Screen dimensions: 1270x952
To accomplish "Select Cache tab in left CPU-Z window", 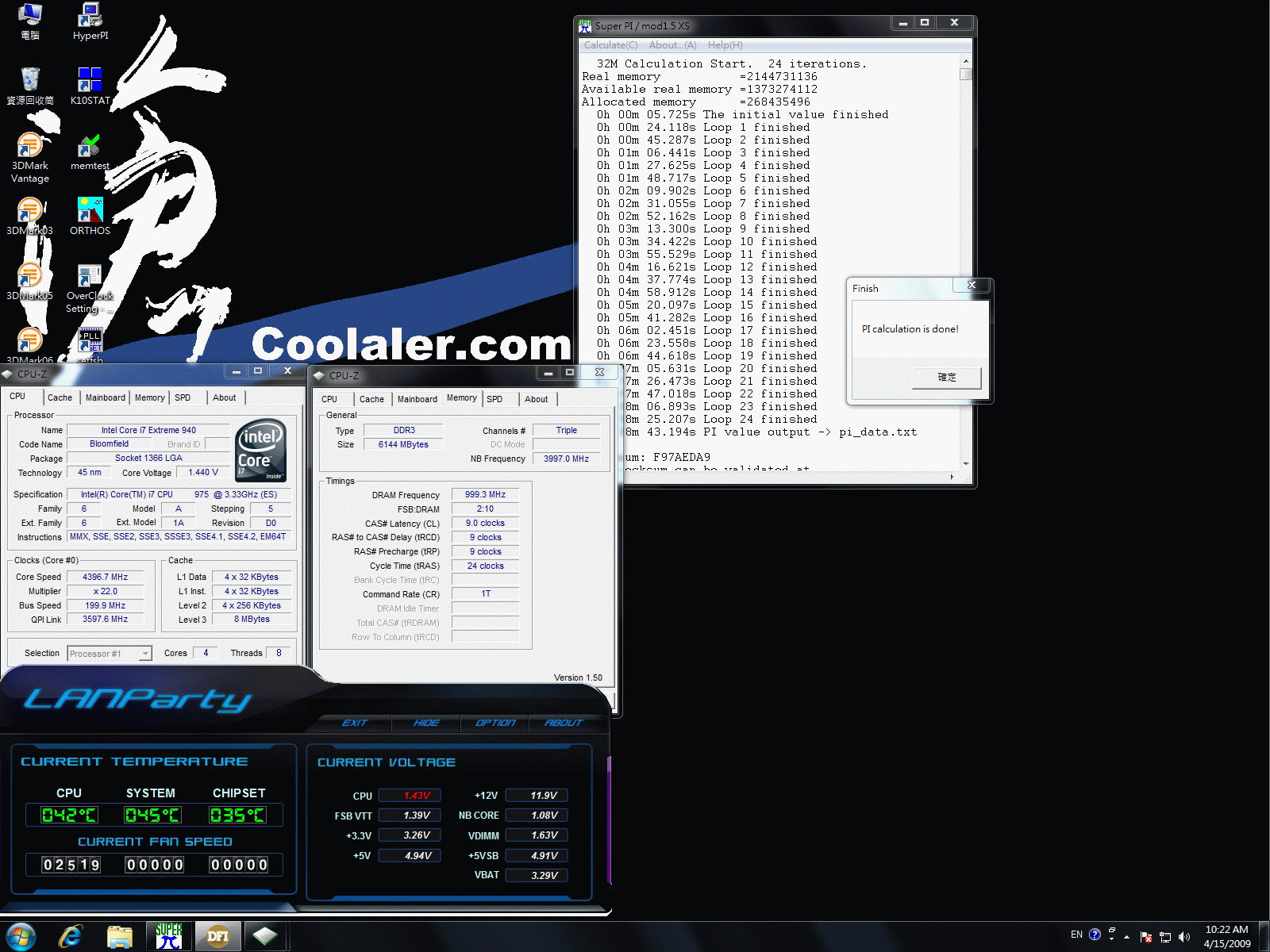I will pyautogui.click(x=60, y=397).
